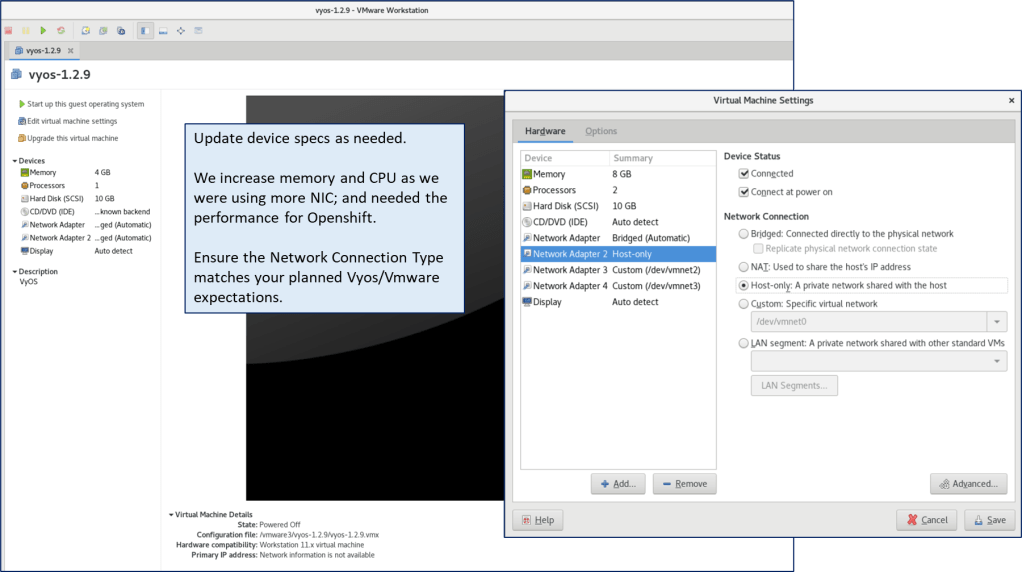Click the Advanced... button
The width and height of the screenshot is (1022, 572).
coord(968,484)
